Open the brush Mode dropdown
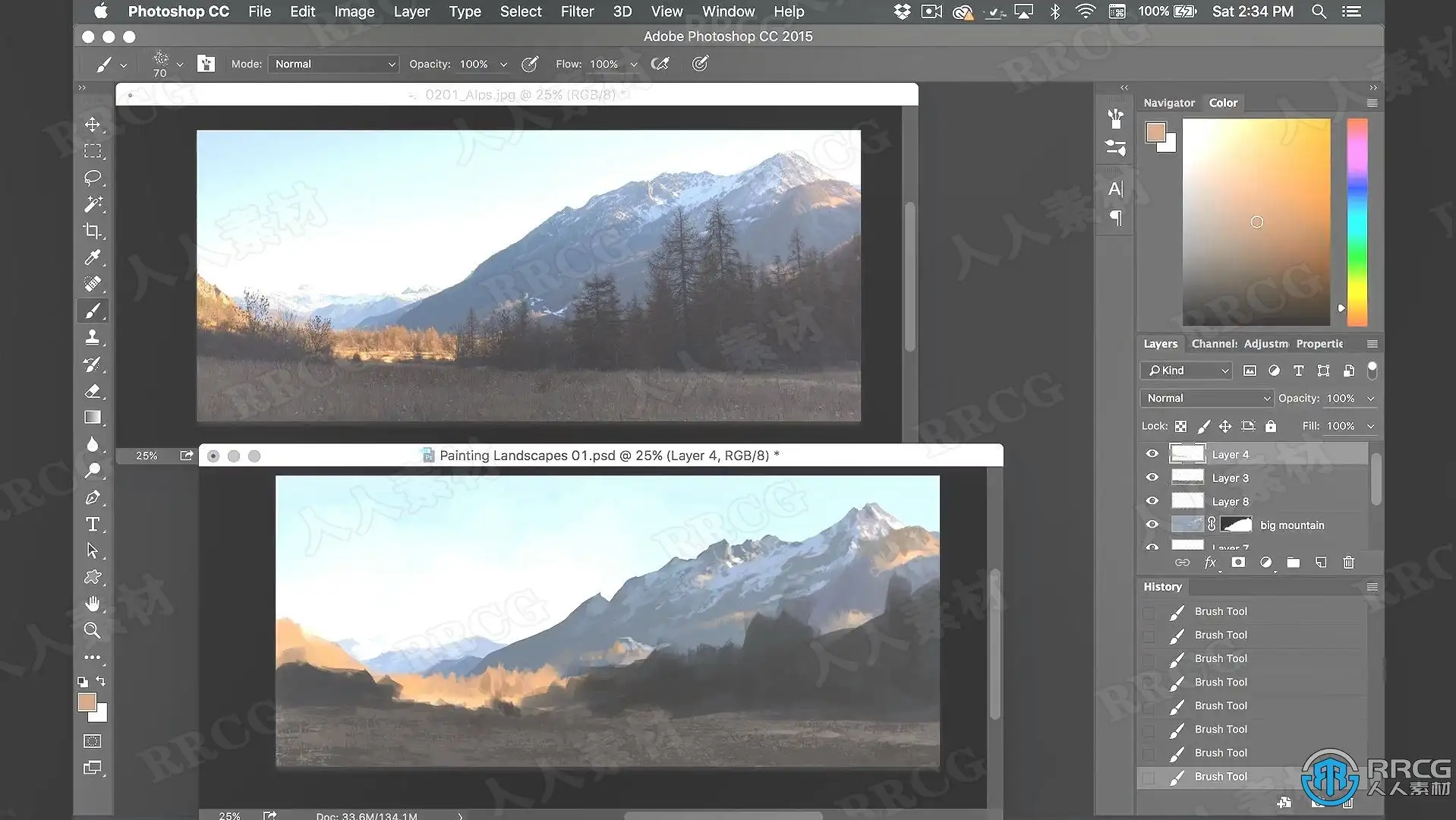The height and width of the screenshot is (820, 1456). coord(333,64)
